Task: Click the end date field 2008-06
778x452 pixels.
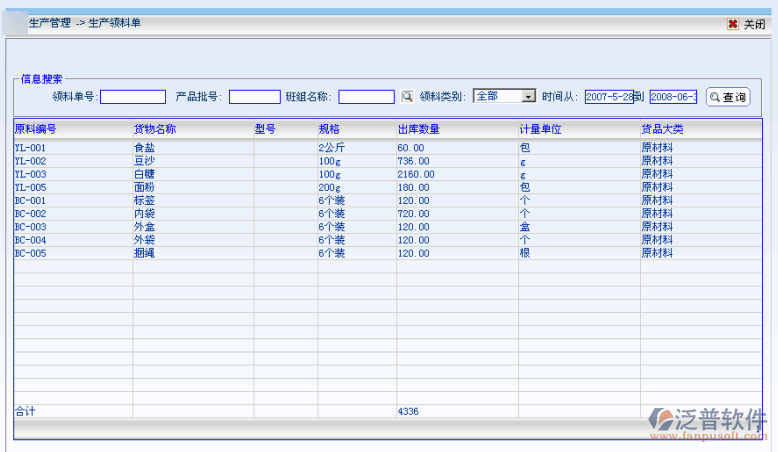Action: pos(673,97)
